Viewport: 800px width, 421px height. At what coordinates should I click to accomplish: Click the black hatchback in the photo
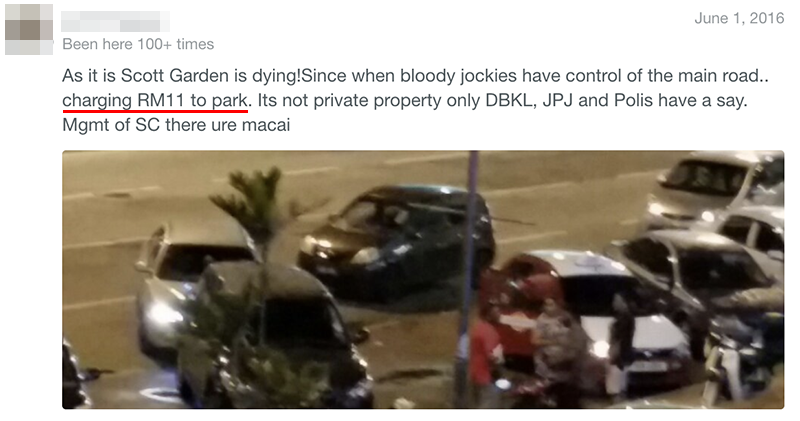click(x=395, y=240)
